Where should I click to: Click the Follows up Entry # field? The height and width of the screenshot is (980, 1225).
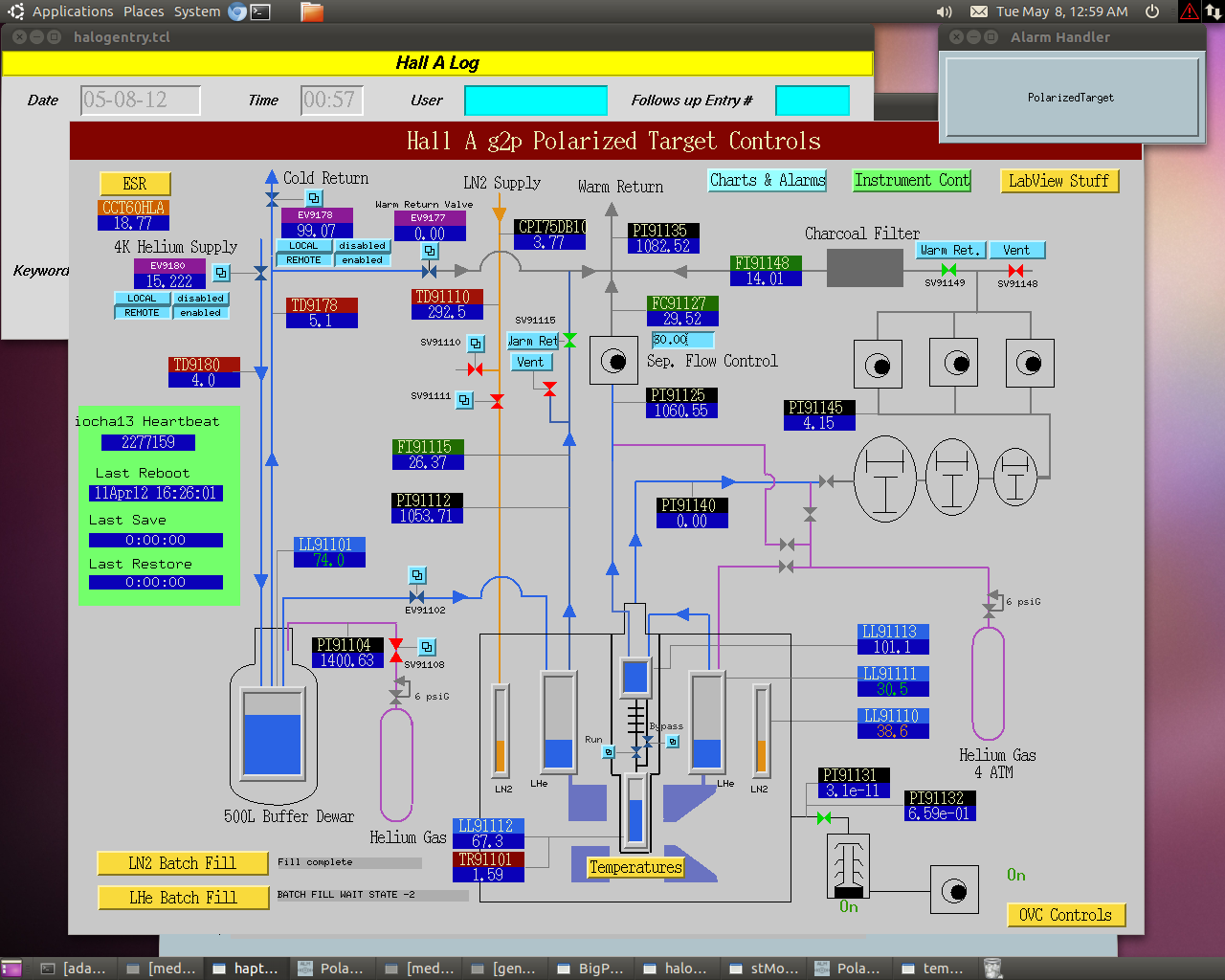click(813, 100)
